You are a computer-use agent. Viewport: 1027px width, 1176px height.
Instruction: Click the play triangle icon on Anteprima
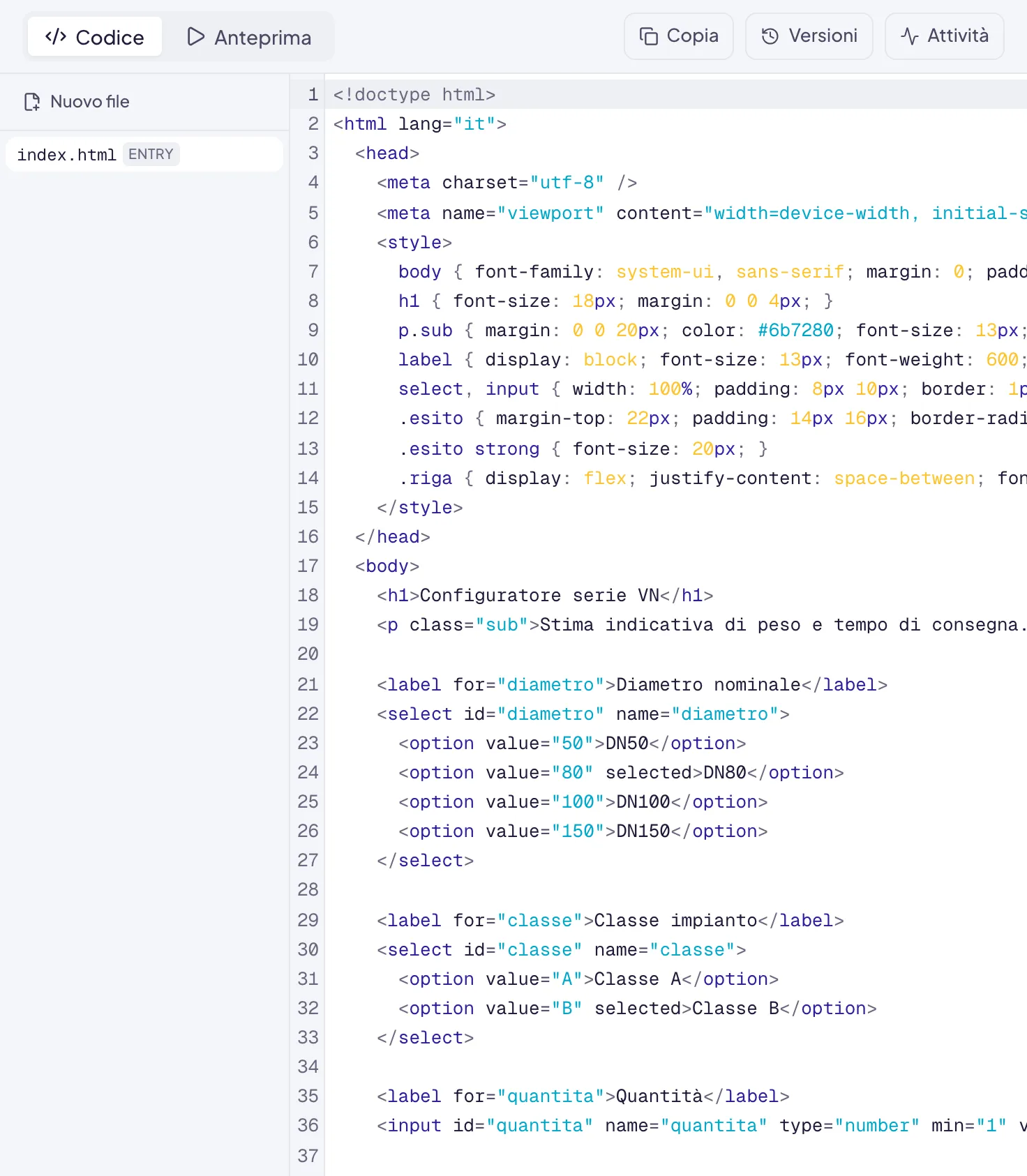(196, 36)
